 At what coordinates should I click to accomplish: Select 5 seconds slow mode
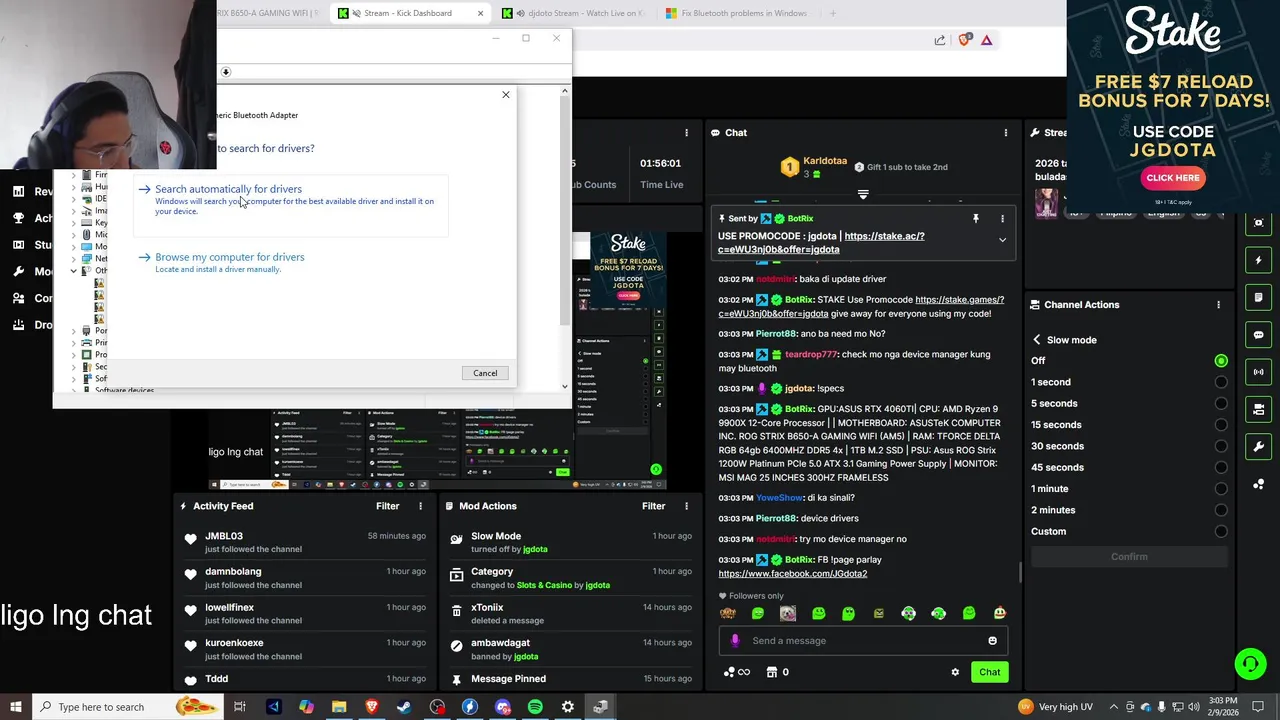pyautogui.click(x=1221, y=404)
